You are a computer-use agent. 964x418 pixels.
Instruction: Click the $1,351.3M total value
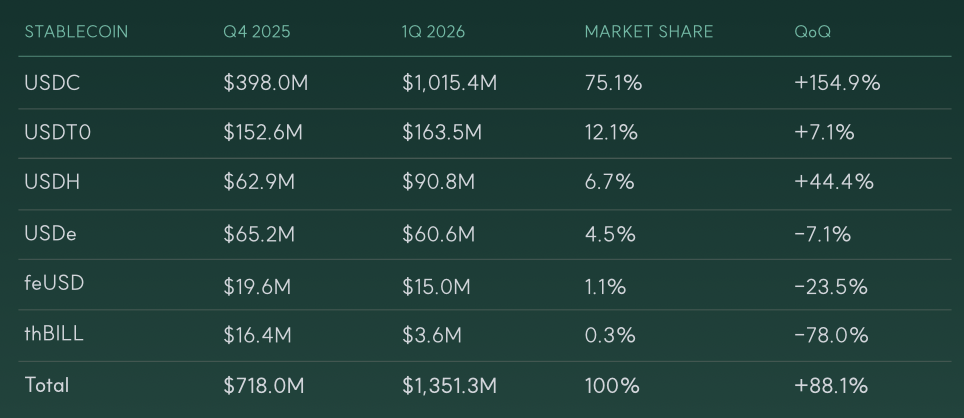[x=449, y=386]
